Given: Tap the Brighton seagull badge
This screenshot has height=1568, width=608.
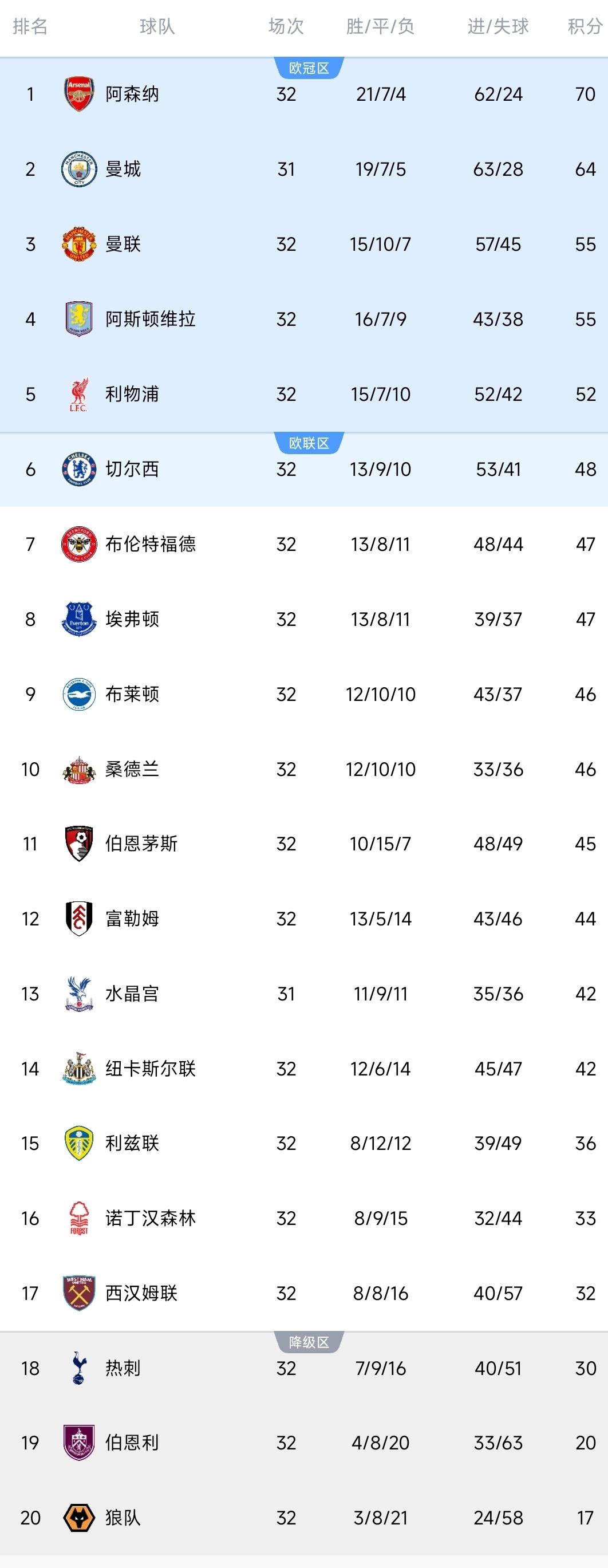Looking at the screenshot, I should pyautogui.click(x=79, y=694).
